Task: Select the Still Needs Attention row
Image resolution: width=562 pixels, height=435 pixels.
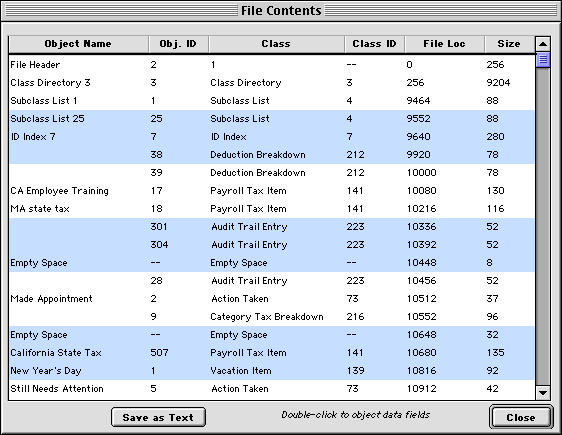Action: tap(272, 389)
